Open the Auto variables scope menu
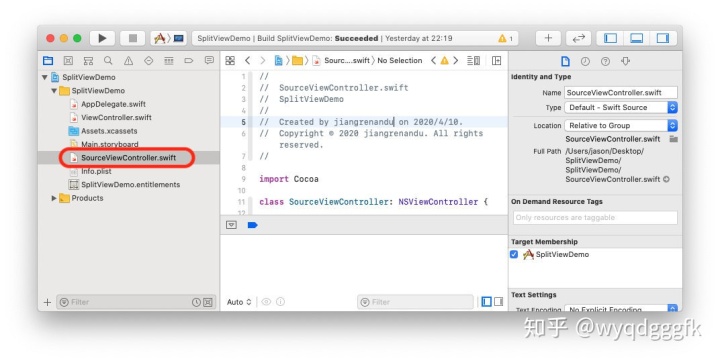 tap(239, 302)
